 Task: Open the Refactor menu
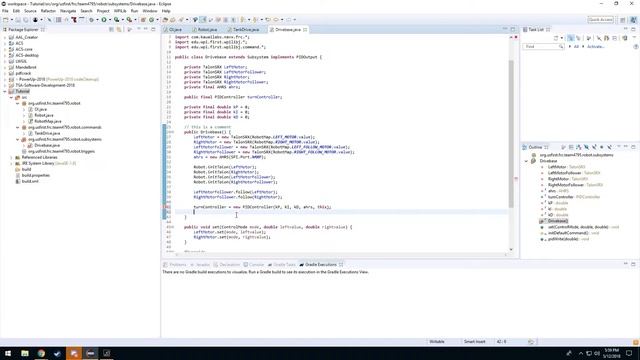(48, 11)
